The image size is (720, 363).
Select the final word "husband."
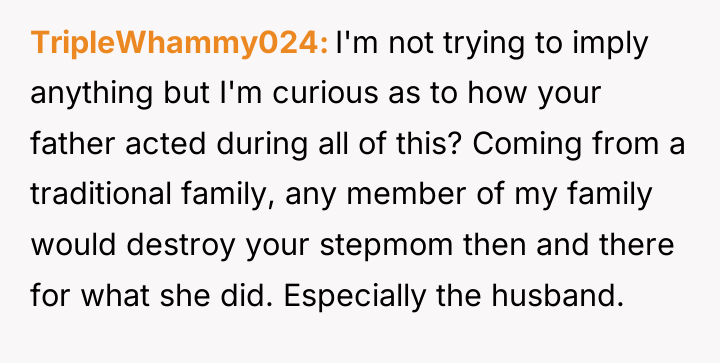click(x=557, y=296)
